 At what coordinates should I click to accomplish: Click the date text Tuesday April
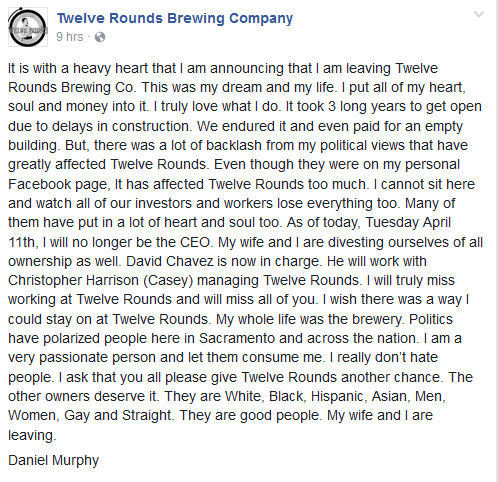click(x=408, y=222)
